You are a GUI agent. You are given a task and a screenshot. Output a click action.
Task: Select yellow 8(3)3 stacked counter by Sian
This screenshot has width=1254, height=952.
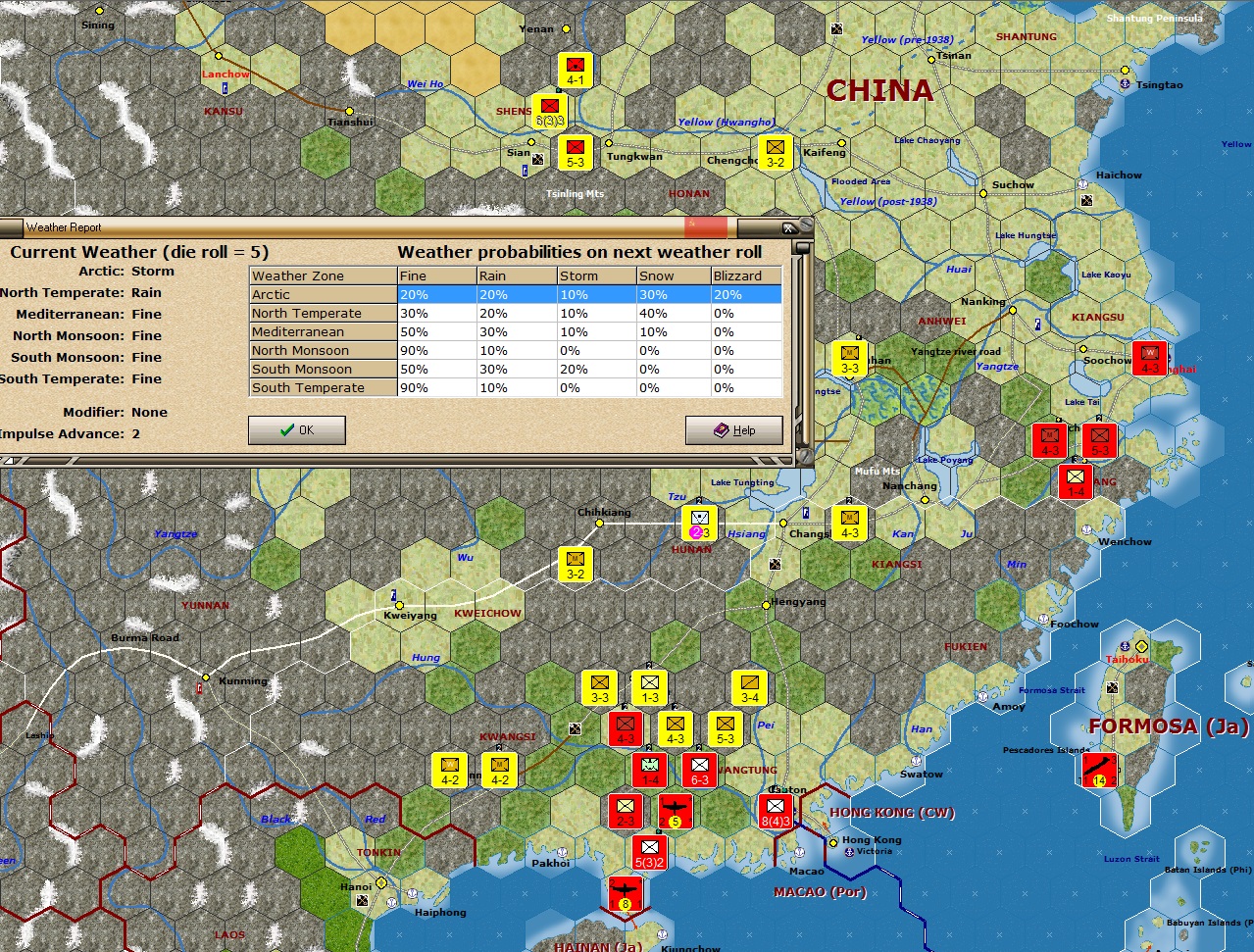(550, 111)
